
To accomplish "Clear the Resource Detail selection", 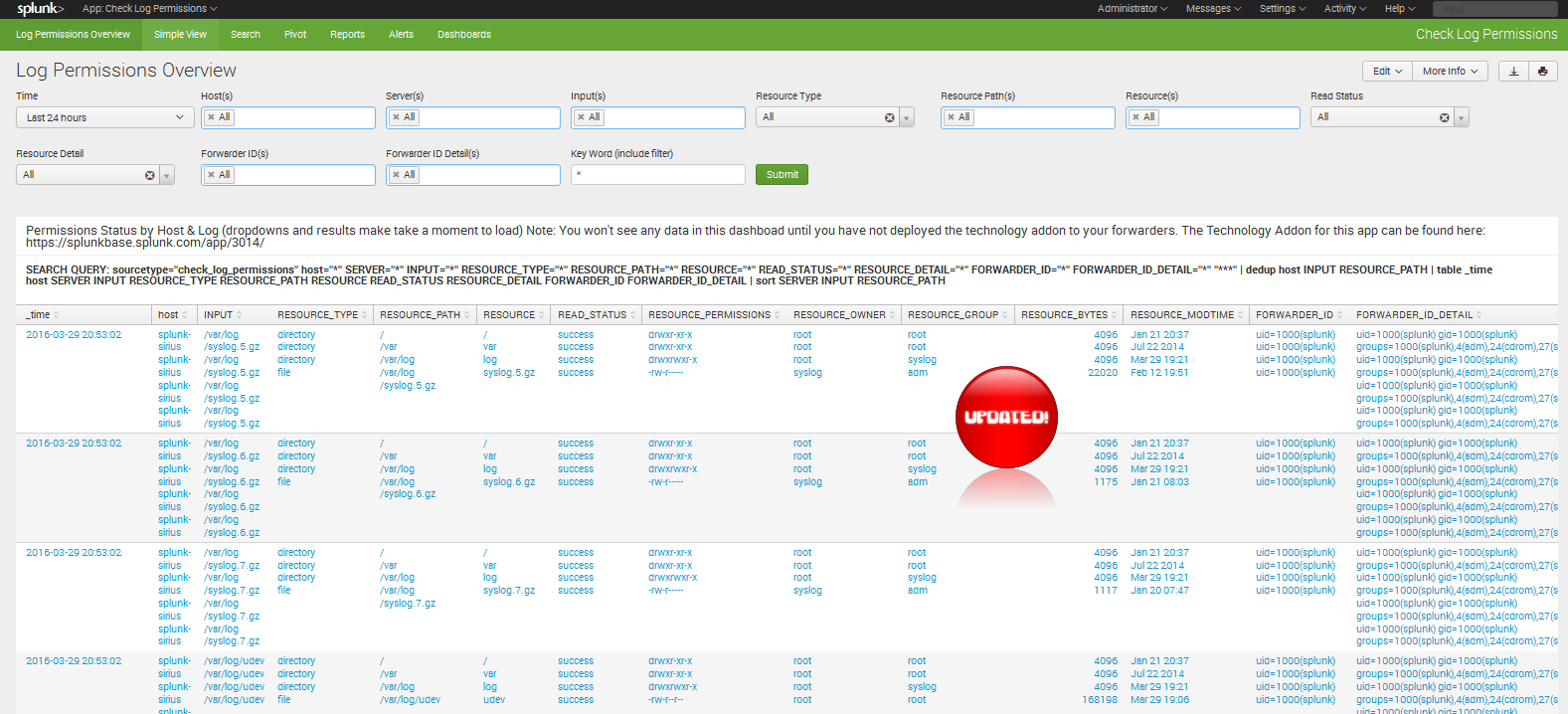I will 149,175.
